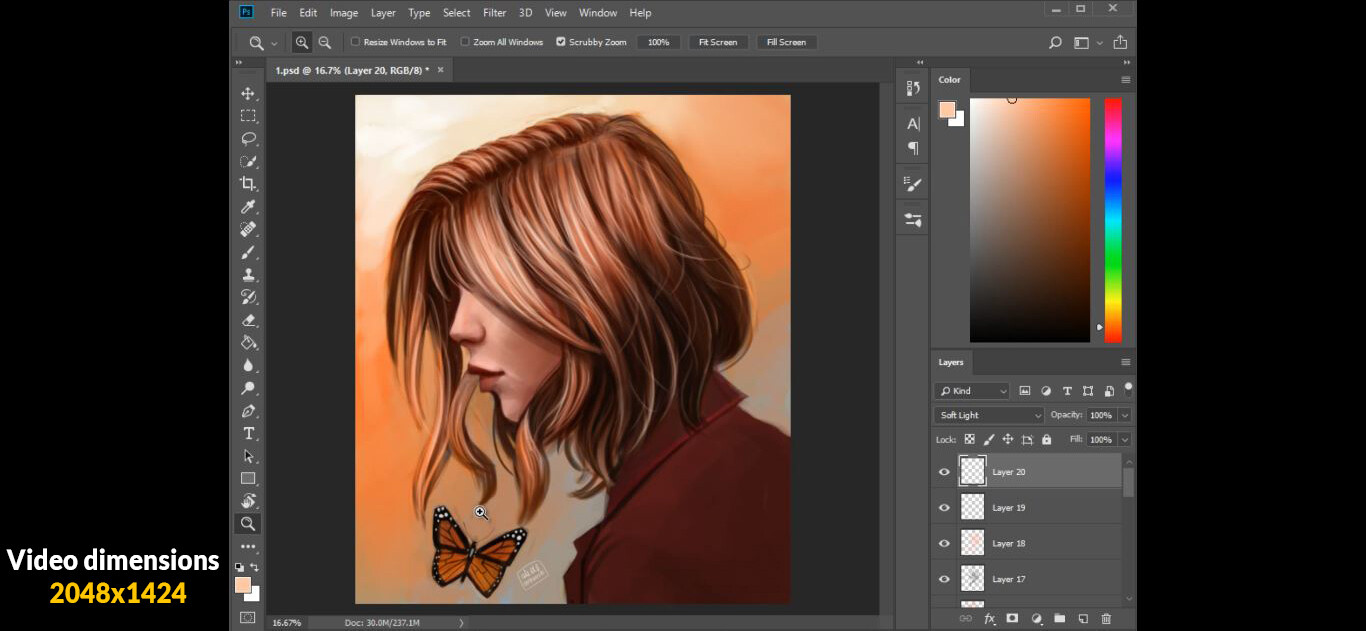Select the Move tool
This screenshot has width=1366, height=631.
(248, 92)
